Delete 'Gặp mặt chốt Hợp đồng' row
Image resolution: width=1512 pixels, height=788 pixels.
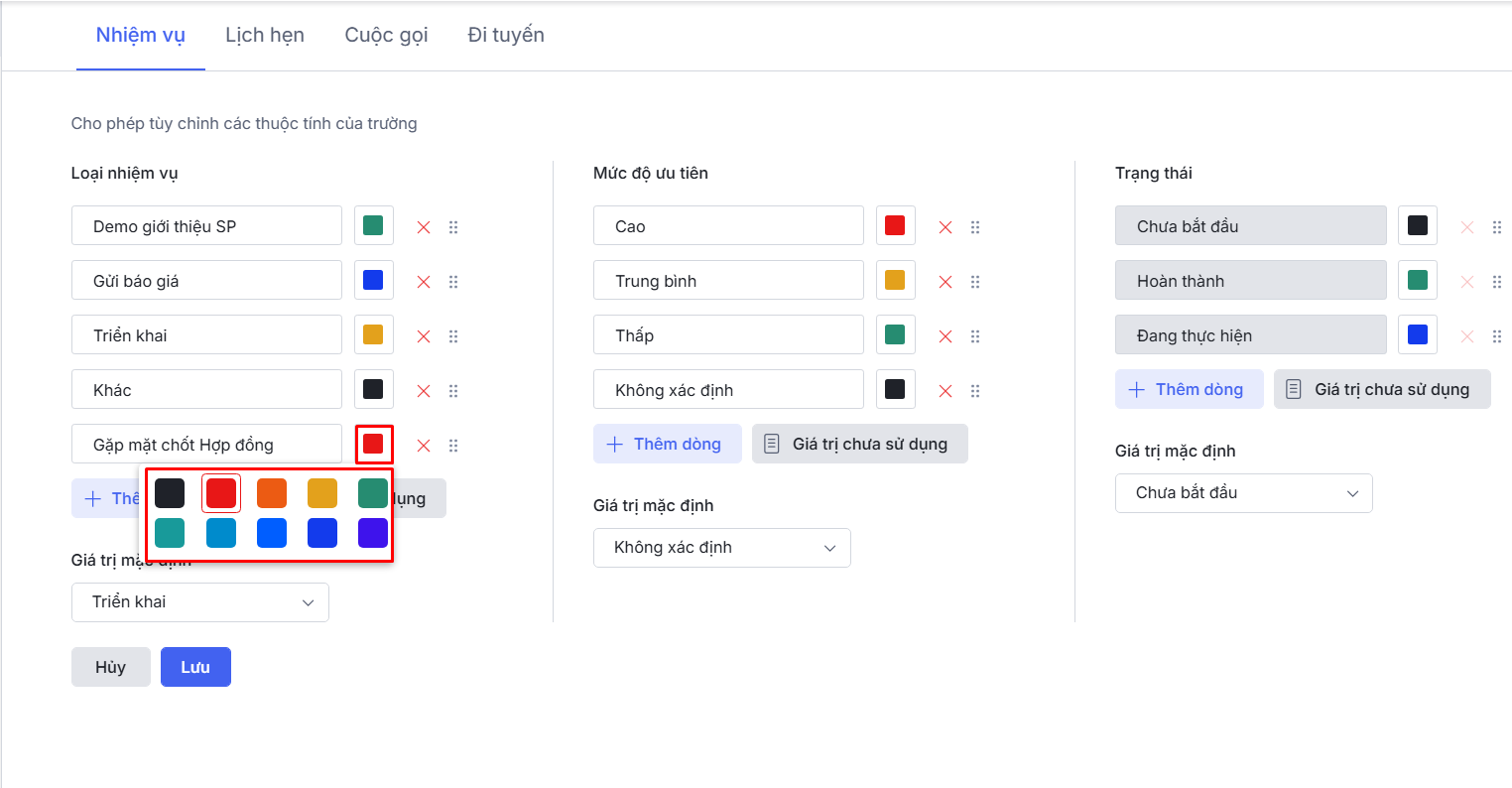click(424, 446)
